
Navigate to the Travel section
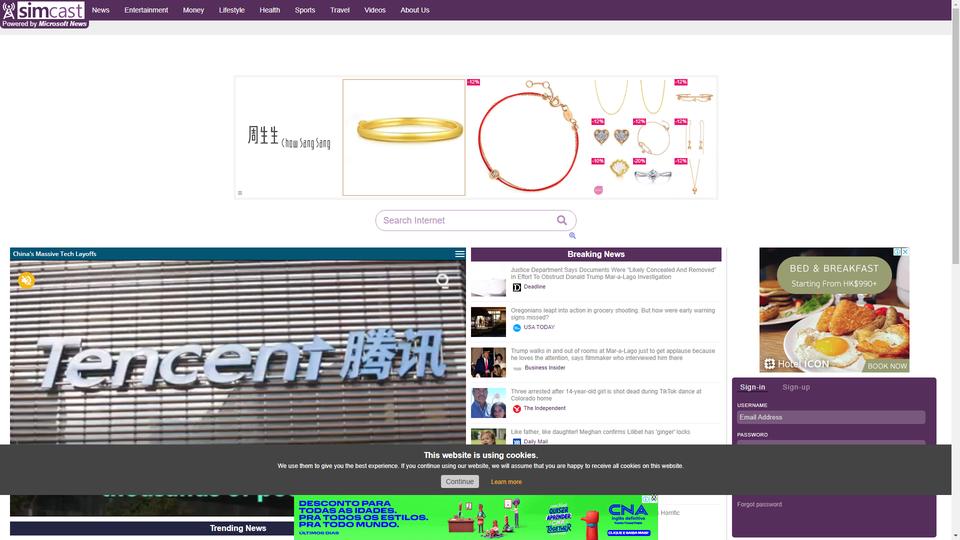click(x=340, y=10)
